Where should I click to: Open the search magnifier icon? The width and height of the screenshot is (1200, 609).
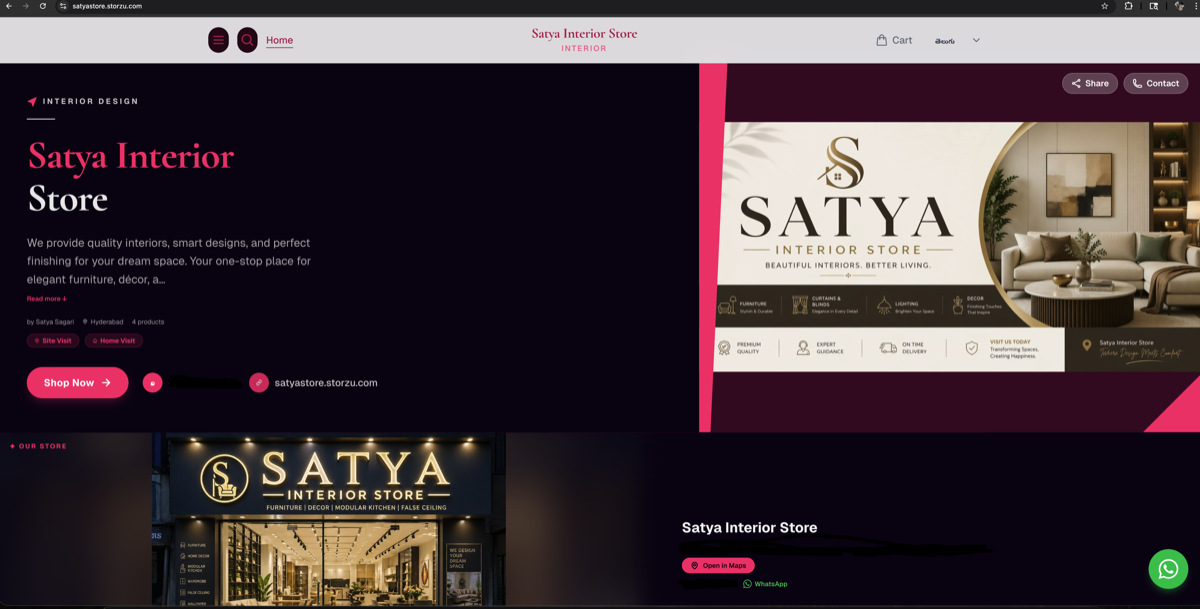tap(247, 40)
